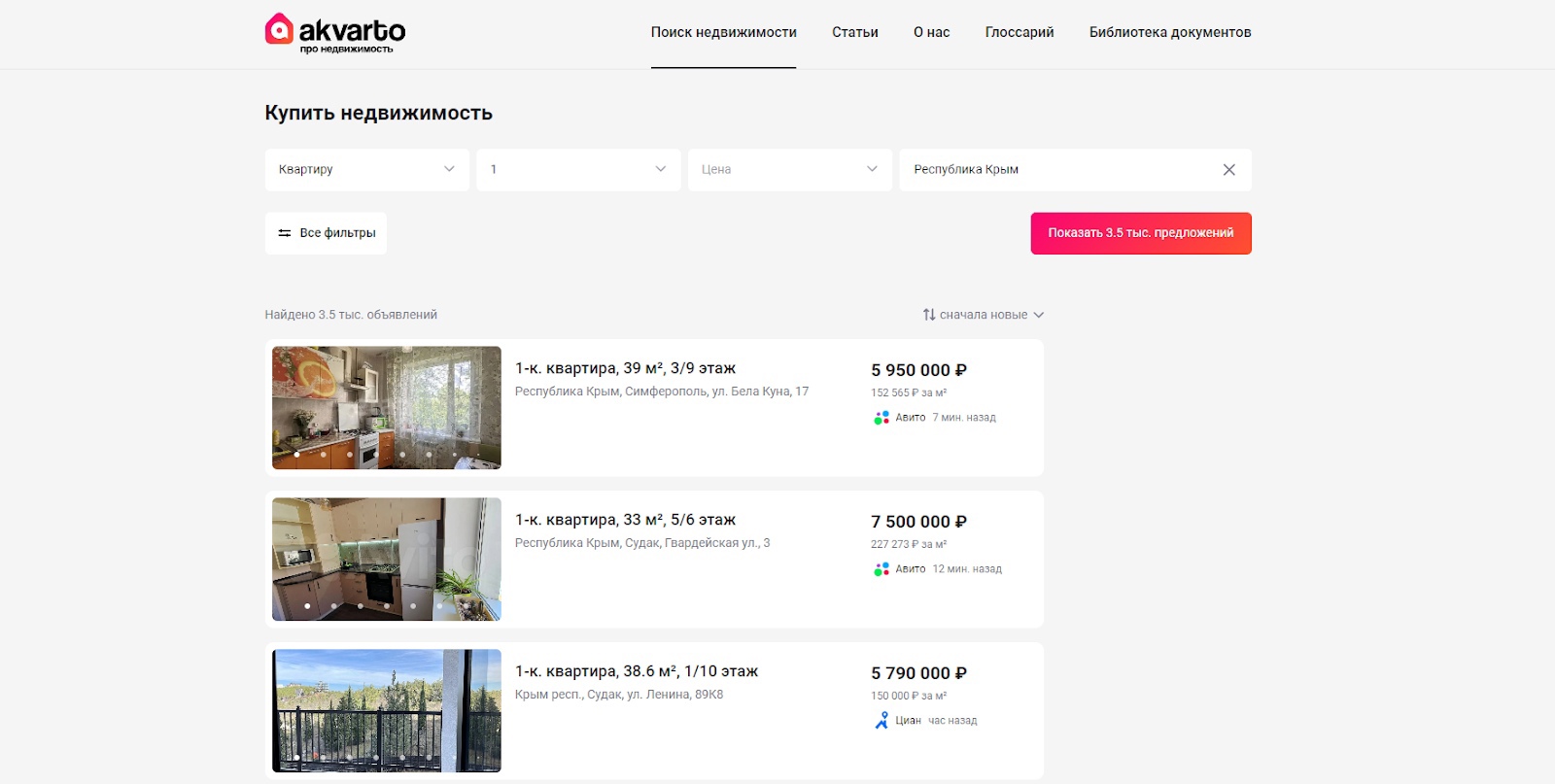Image resolution: width=1555 pixels, height=784 pixels.
Task: Open the Судак Гвардейская 33 м² listing
Action: pos(625,520)
